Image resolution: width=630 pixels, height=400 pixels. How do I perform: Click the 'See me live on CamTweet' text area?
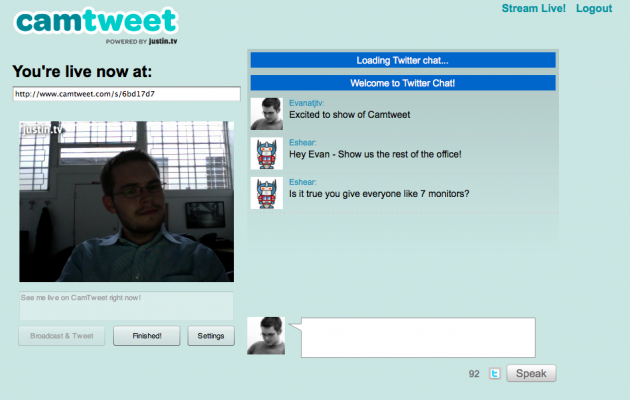tap(126, 306)
